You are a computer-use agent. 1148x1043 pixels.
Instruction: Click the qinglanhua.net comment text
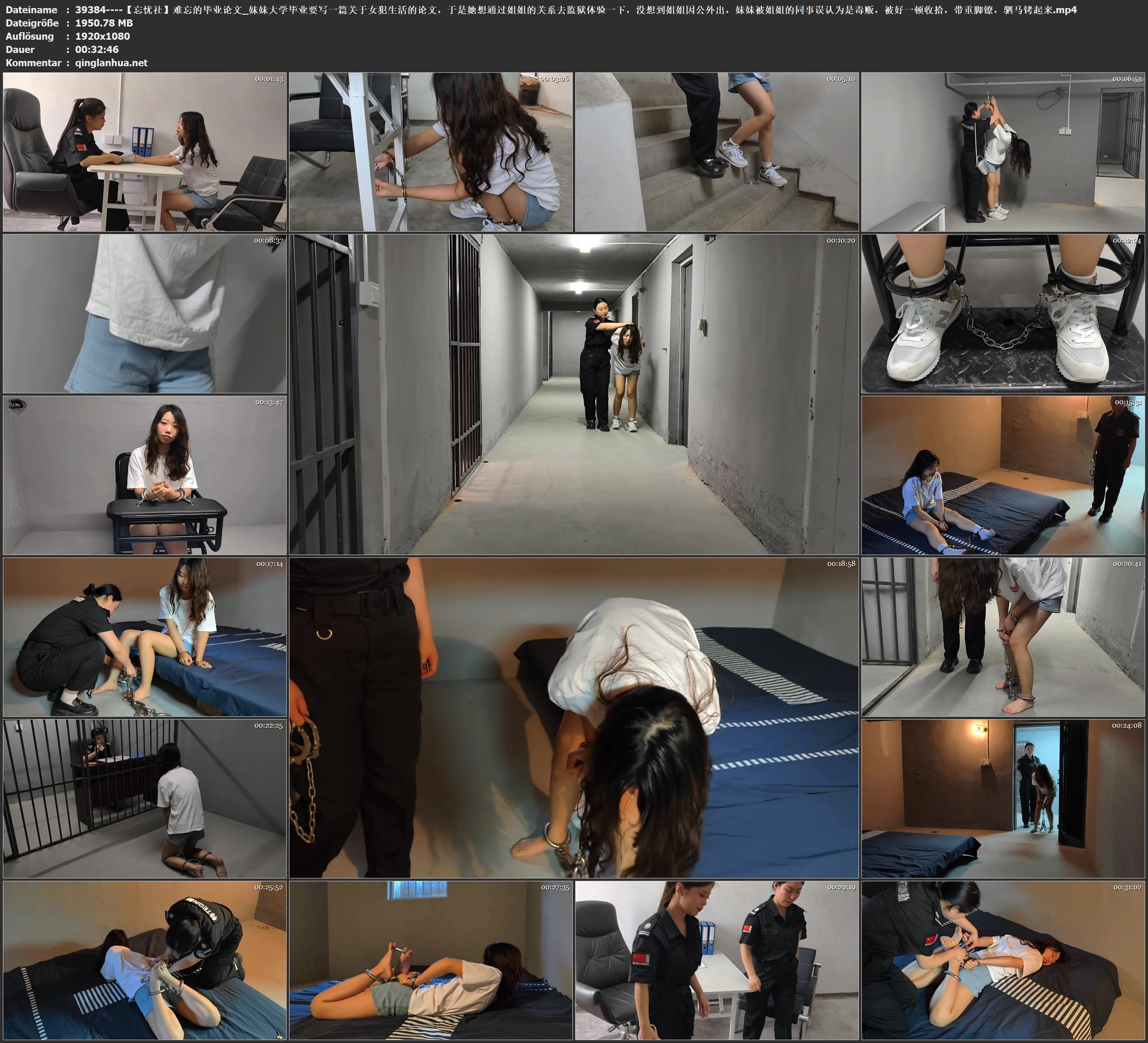tap(111, 62)
